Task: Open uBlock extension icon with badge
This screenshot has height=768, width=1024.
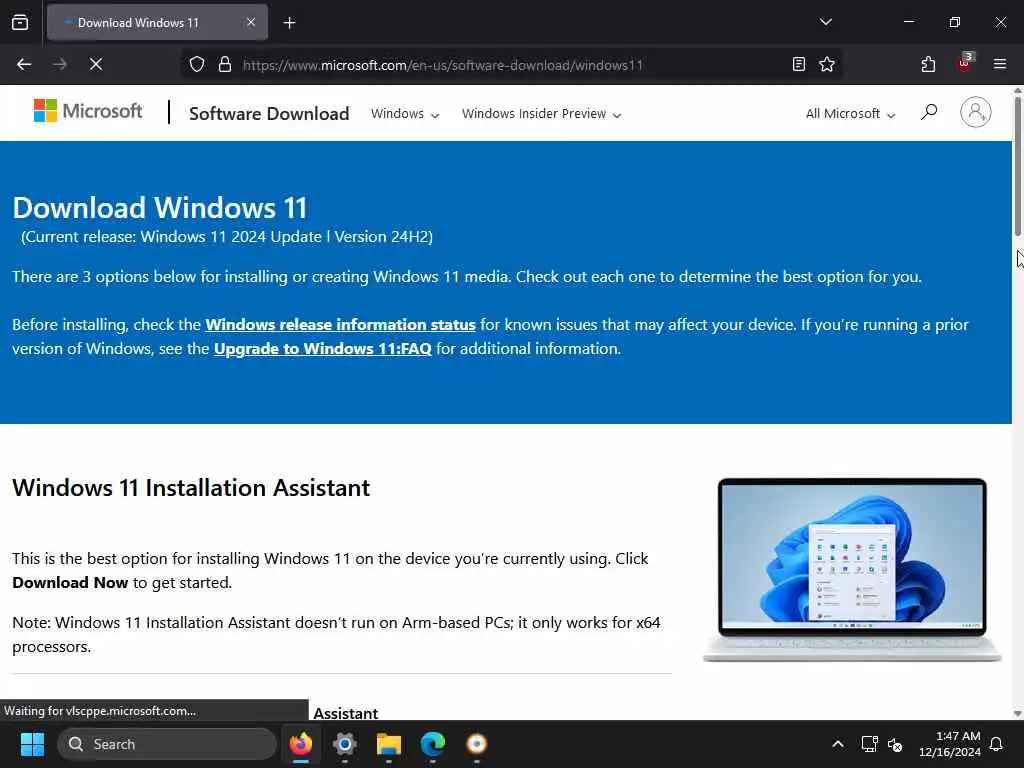Action: pyautogui.click(x=965, y=63)
